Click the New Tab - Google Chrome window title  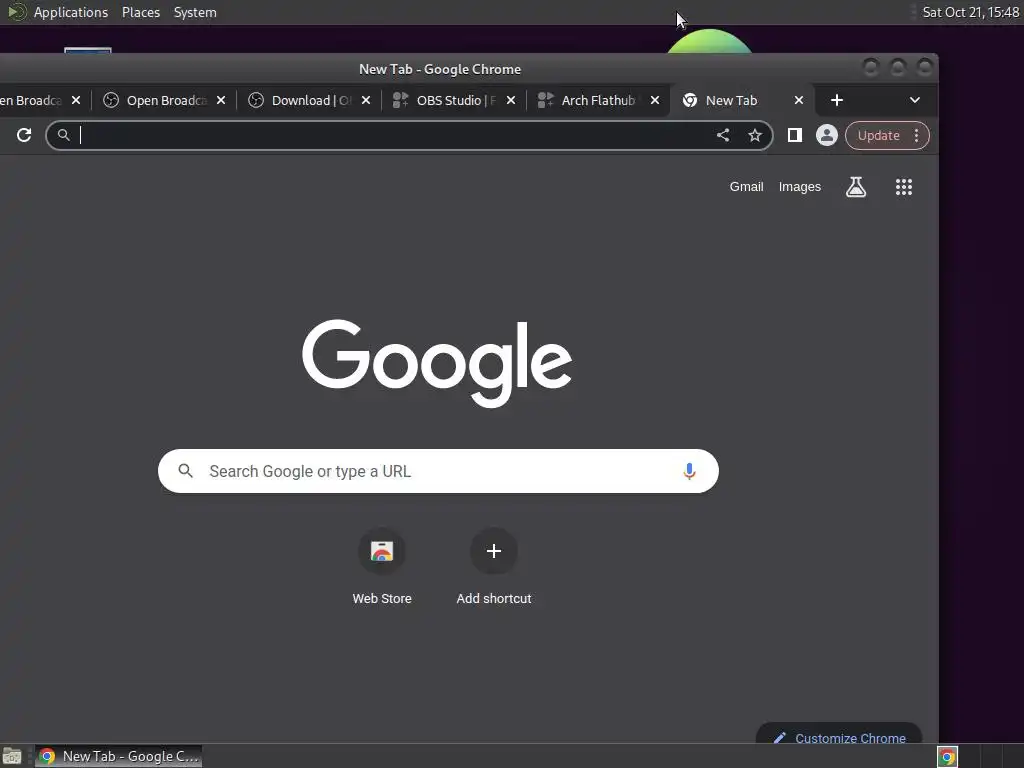[x=440, y=69]
